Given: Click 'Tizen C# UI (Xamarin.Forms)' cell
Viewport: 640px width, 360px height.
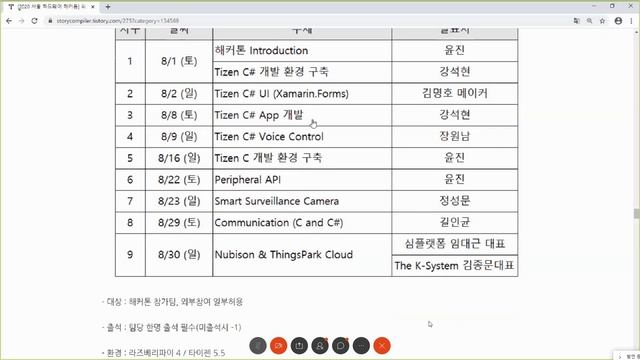Looking at the screenshot, I should click(x=302, y=93).
